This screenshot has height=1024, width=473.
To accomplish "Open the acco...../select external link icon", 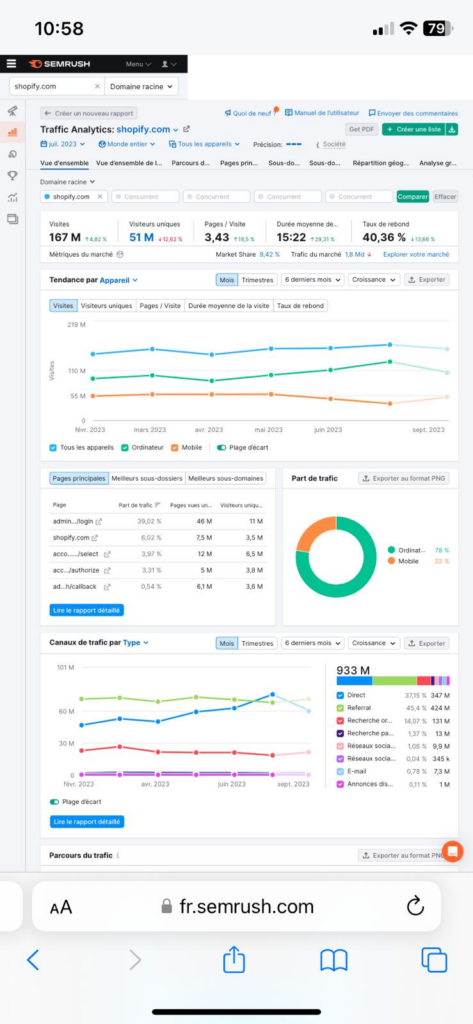I will point(106,554).
